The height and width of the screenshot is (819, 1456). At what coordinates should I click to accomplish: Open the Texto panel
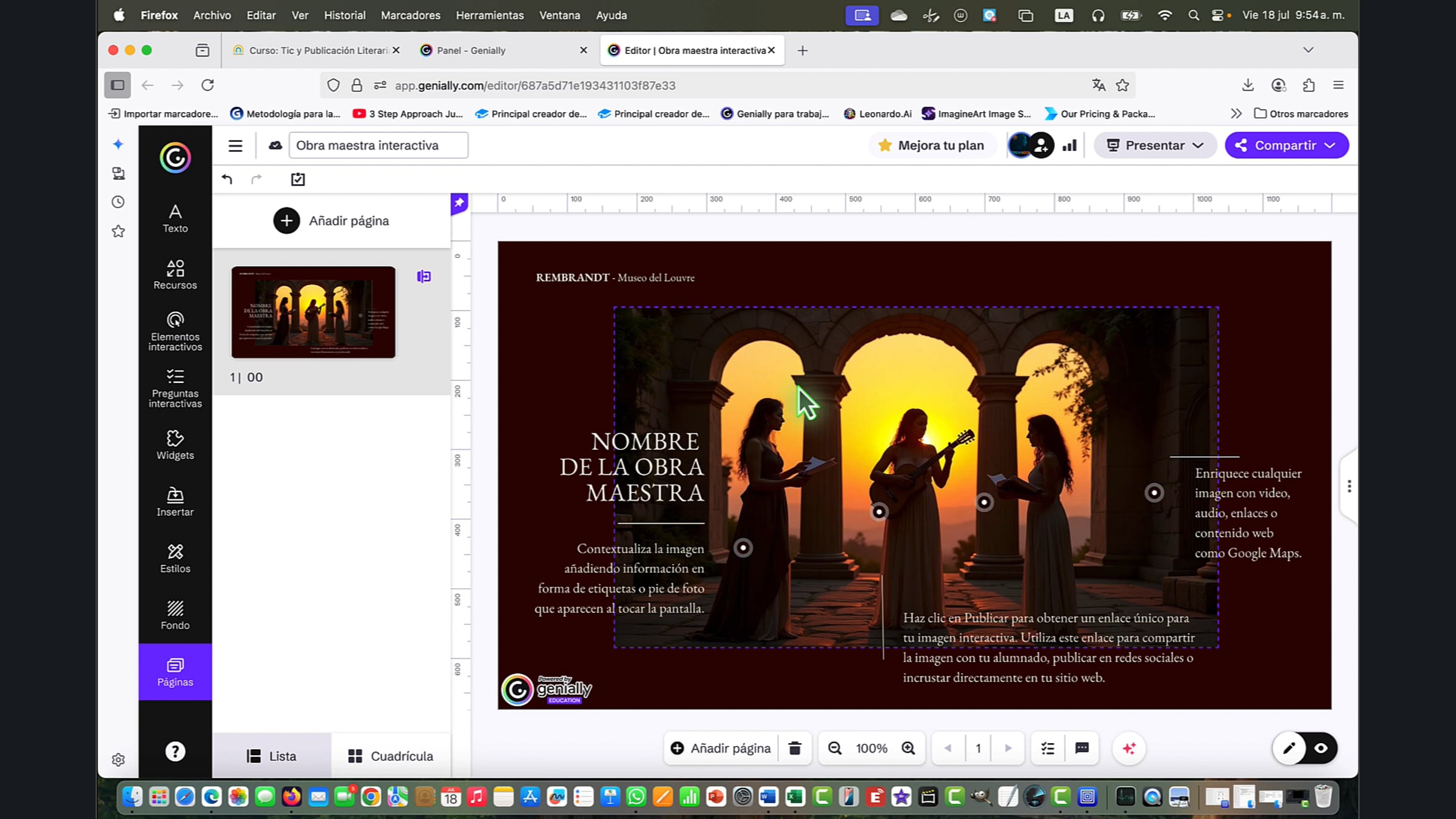point(175,218)
